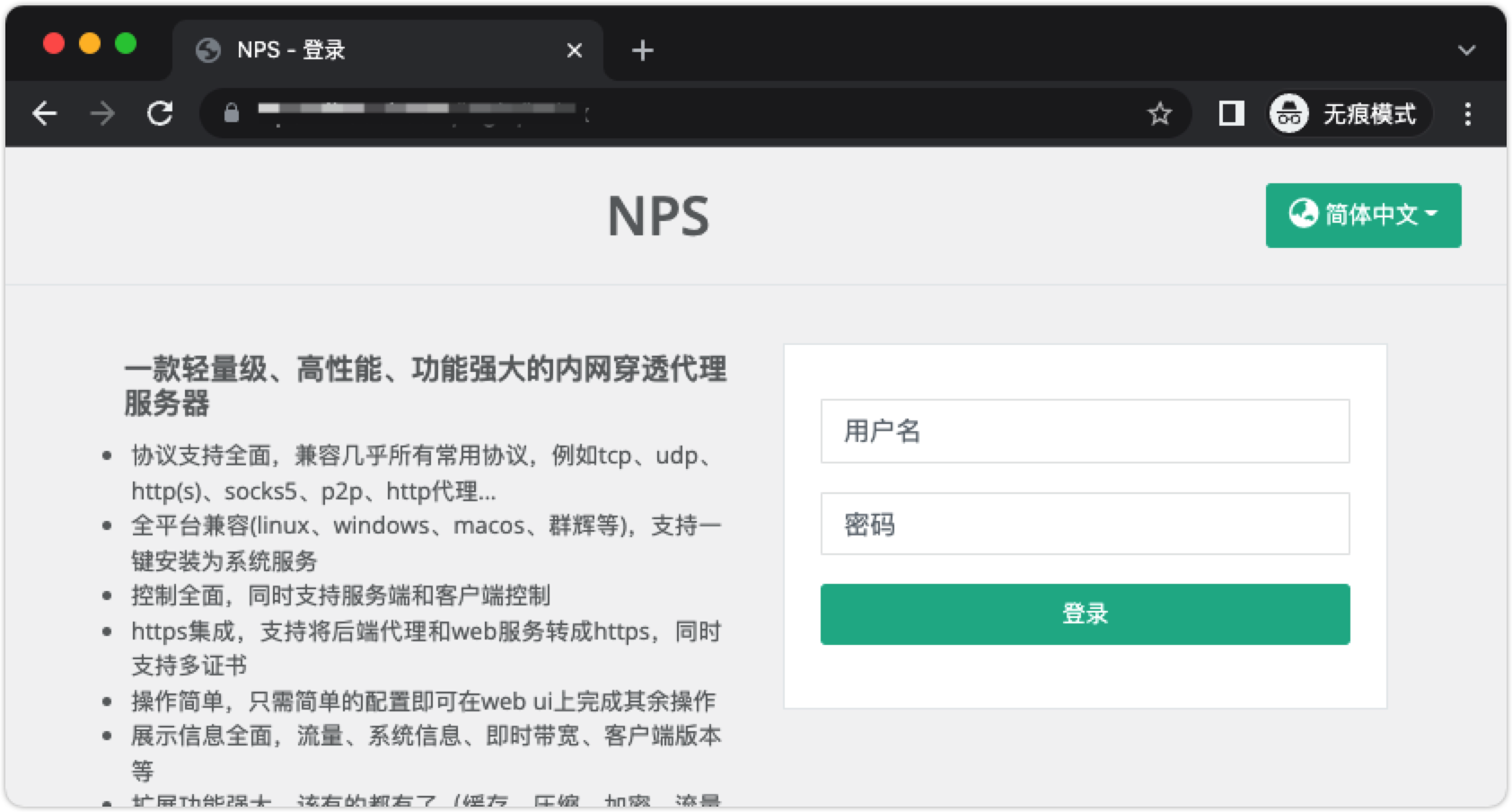
Task: Open the browser side panel
Action: pyautogui.click(x=1231, y=113)
